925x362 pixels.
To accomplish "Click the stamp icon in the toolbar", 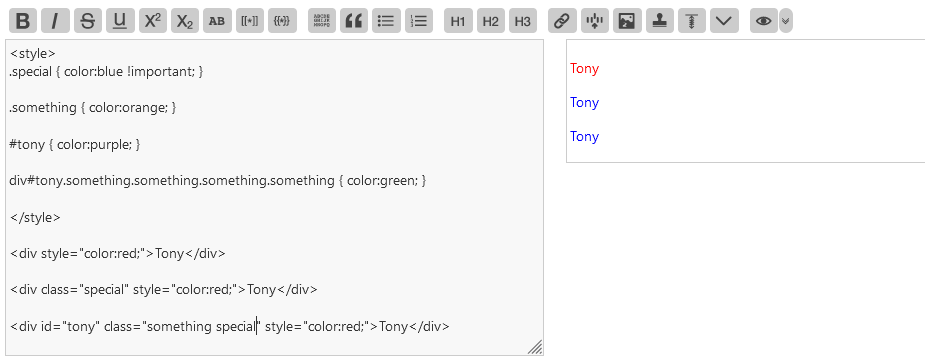I will coord(659,21).
